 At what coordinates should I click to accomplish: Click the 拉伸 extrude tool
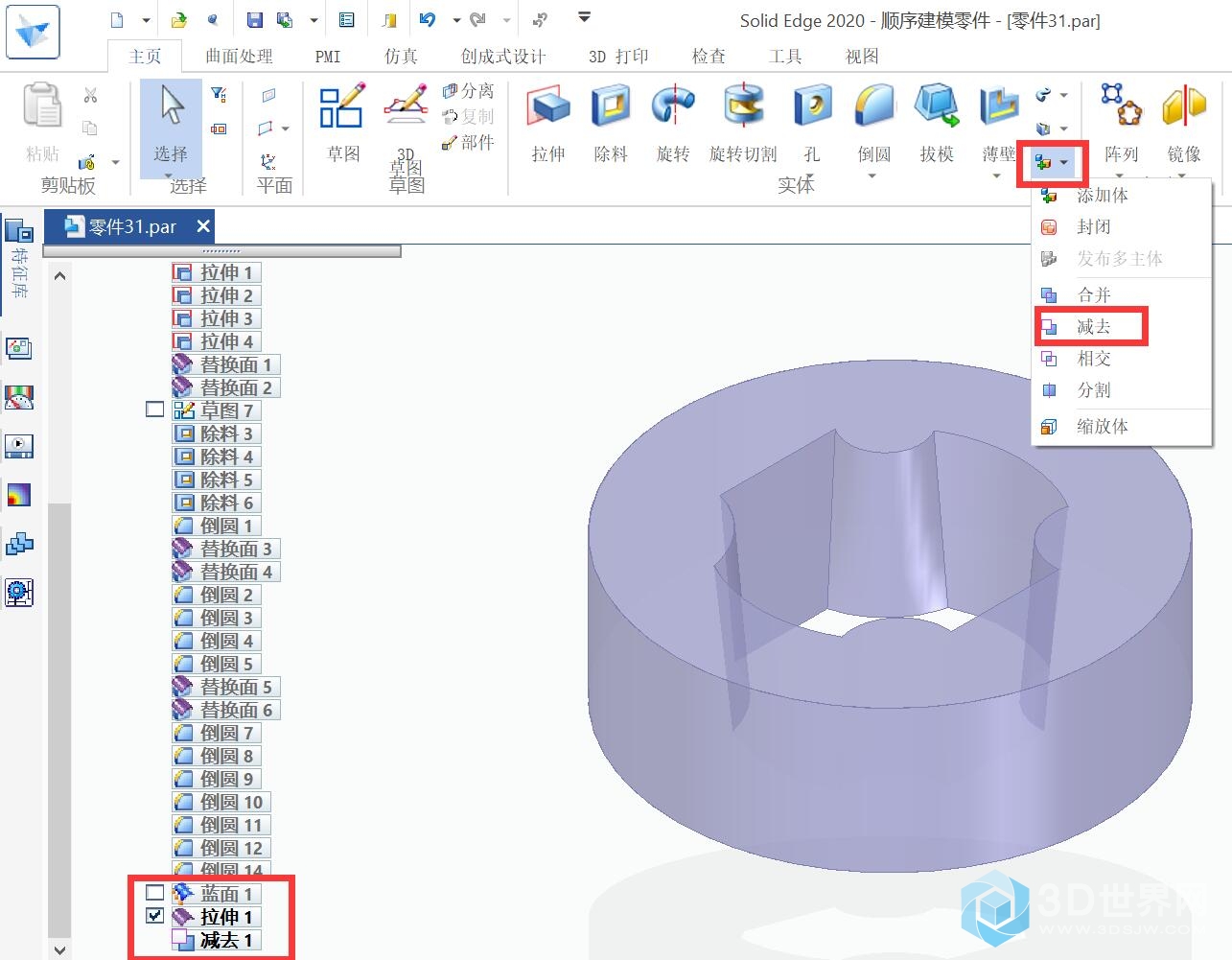(548, 123)
